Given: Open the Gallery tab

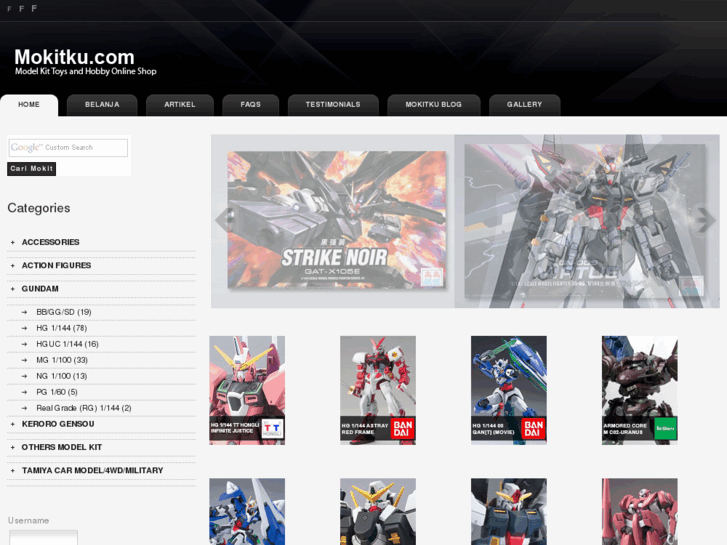Looking at the screenshot, I should pos(524,105).
